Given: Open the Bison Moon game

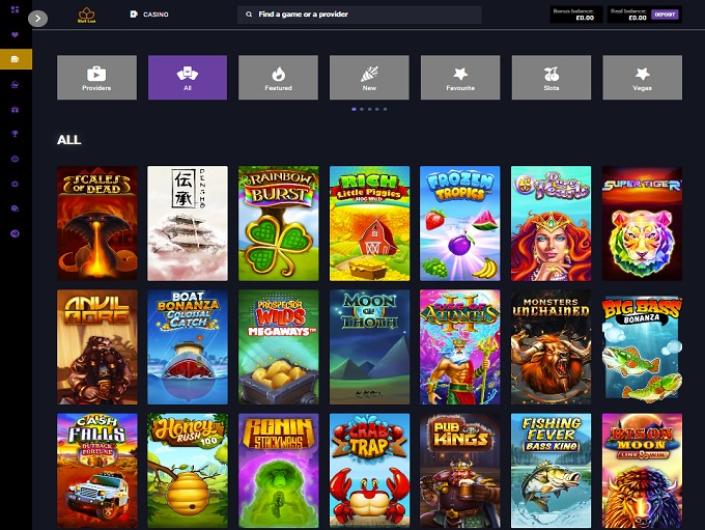Looking at the screenshot, I should (642, 471).
